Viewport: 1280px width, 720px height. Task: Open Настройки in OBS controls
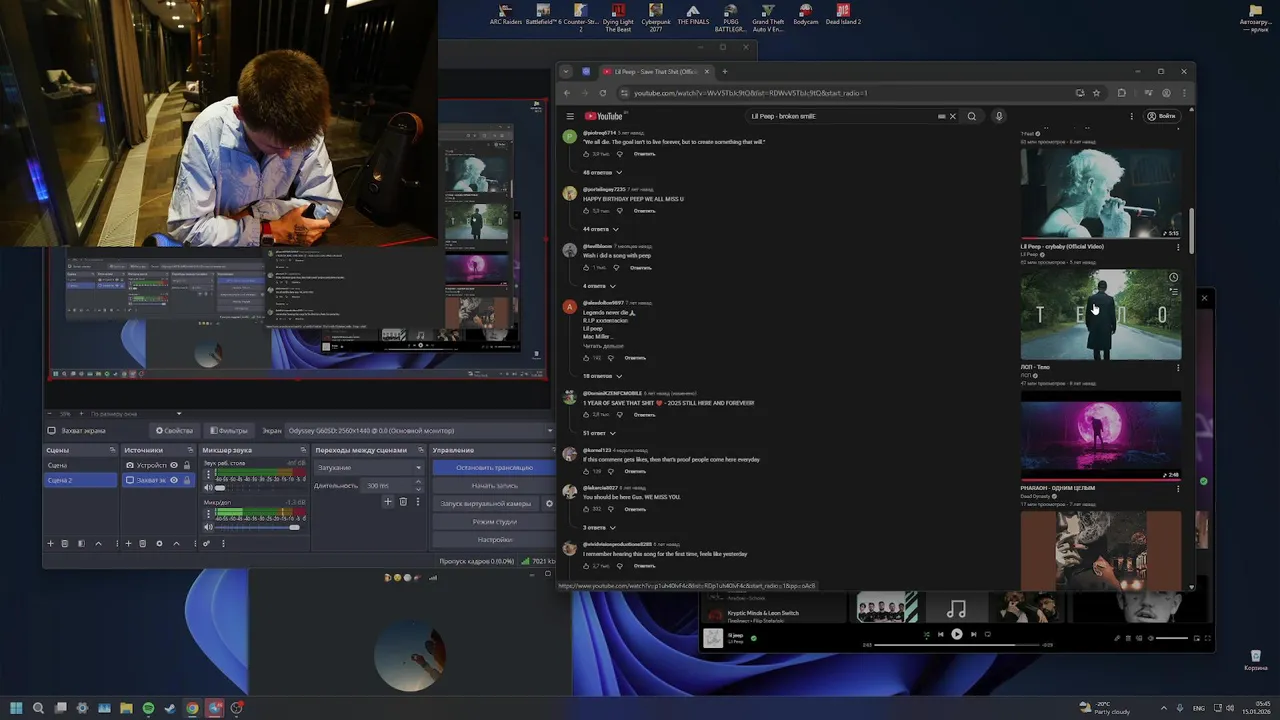[494, 539]
